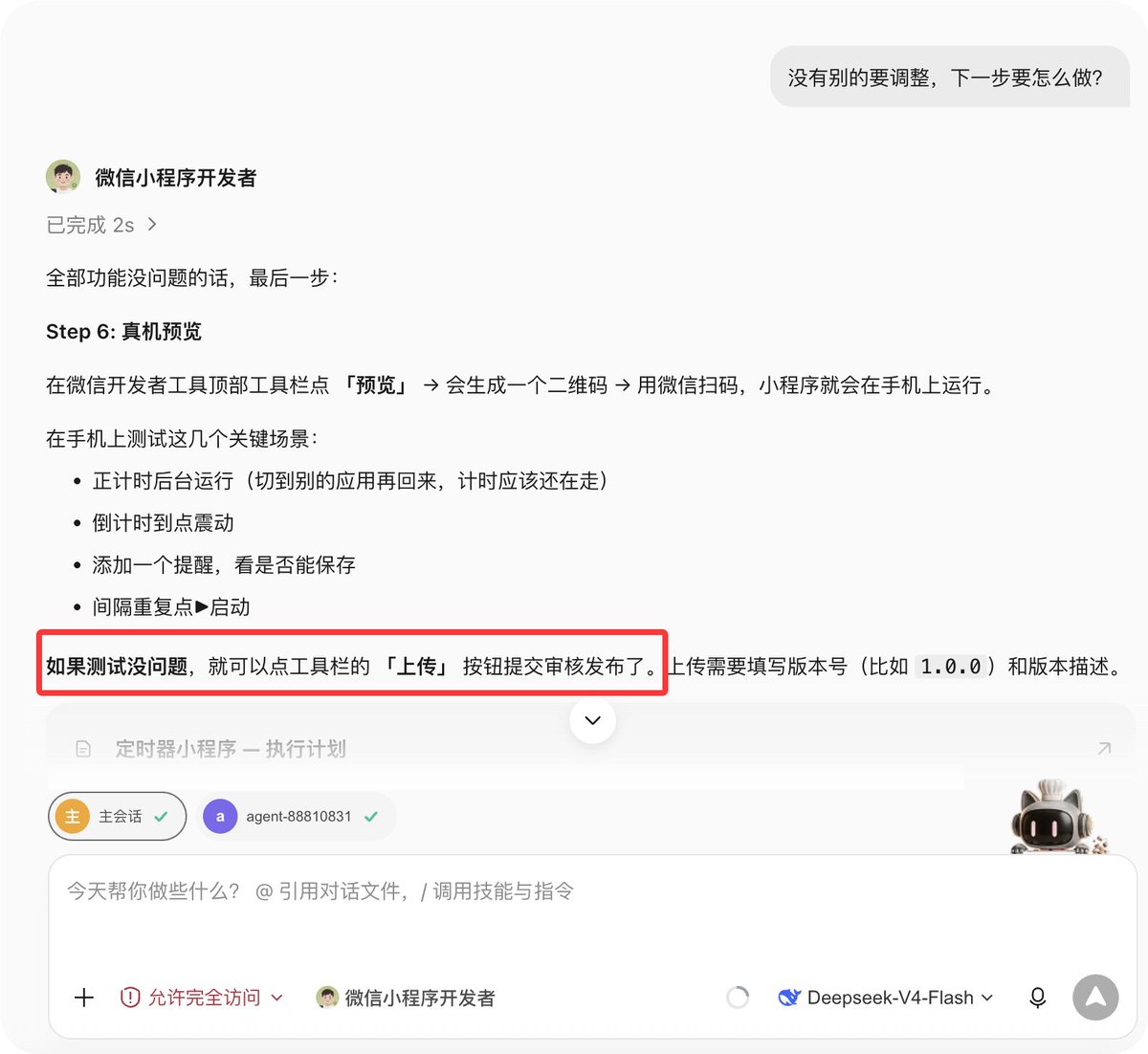The width and height of the screenshot is (1148, 1054).
Task: Select the 微信小程序开发者 agent in input bar
Action: (406, 998)
